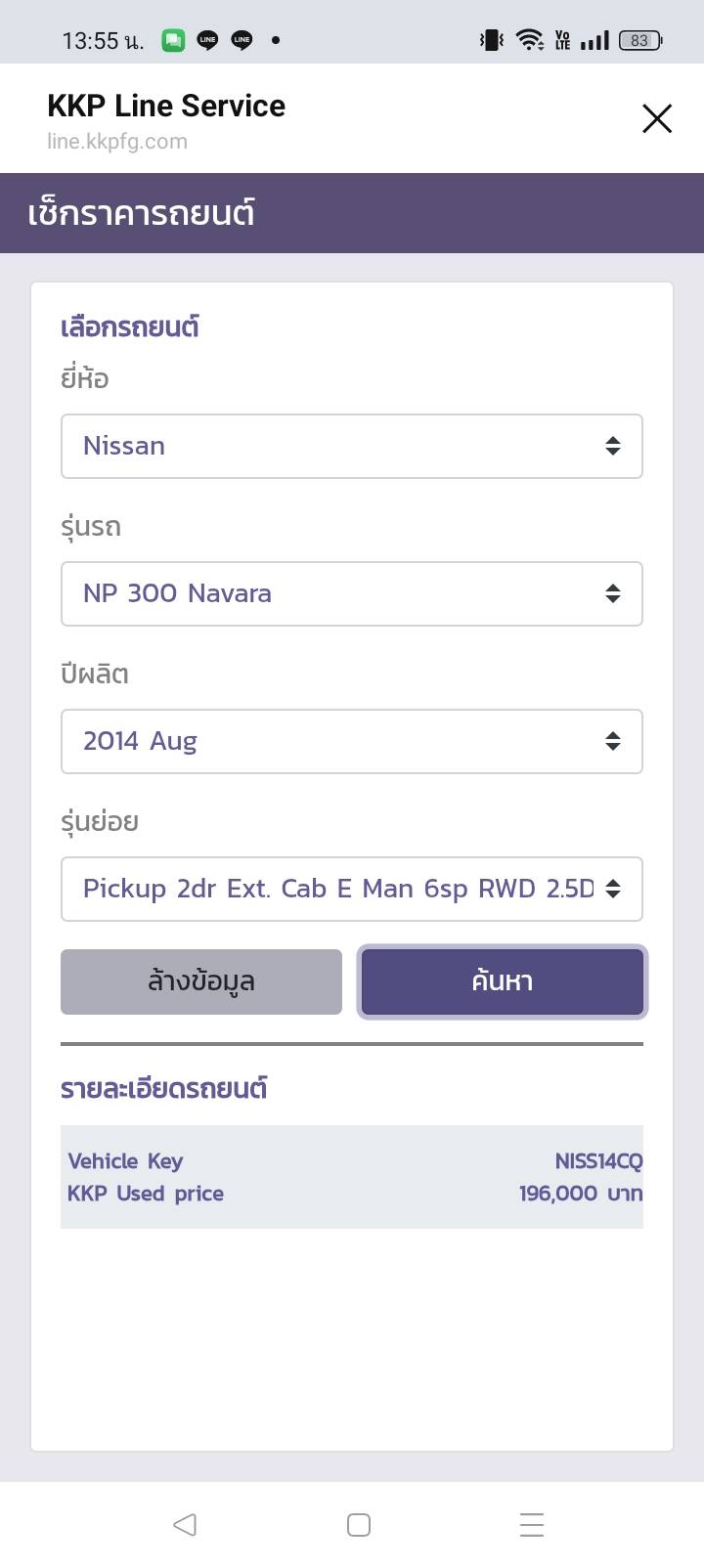
Task: Tap the Android home square icon
Action: [359, 1524]
